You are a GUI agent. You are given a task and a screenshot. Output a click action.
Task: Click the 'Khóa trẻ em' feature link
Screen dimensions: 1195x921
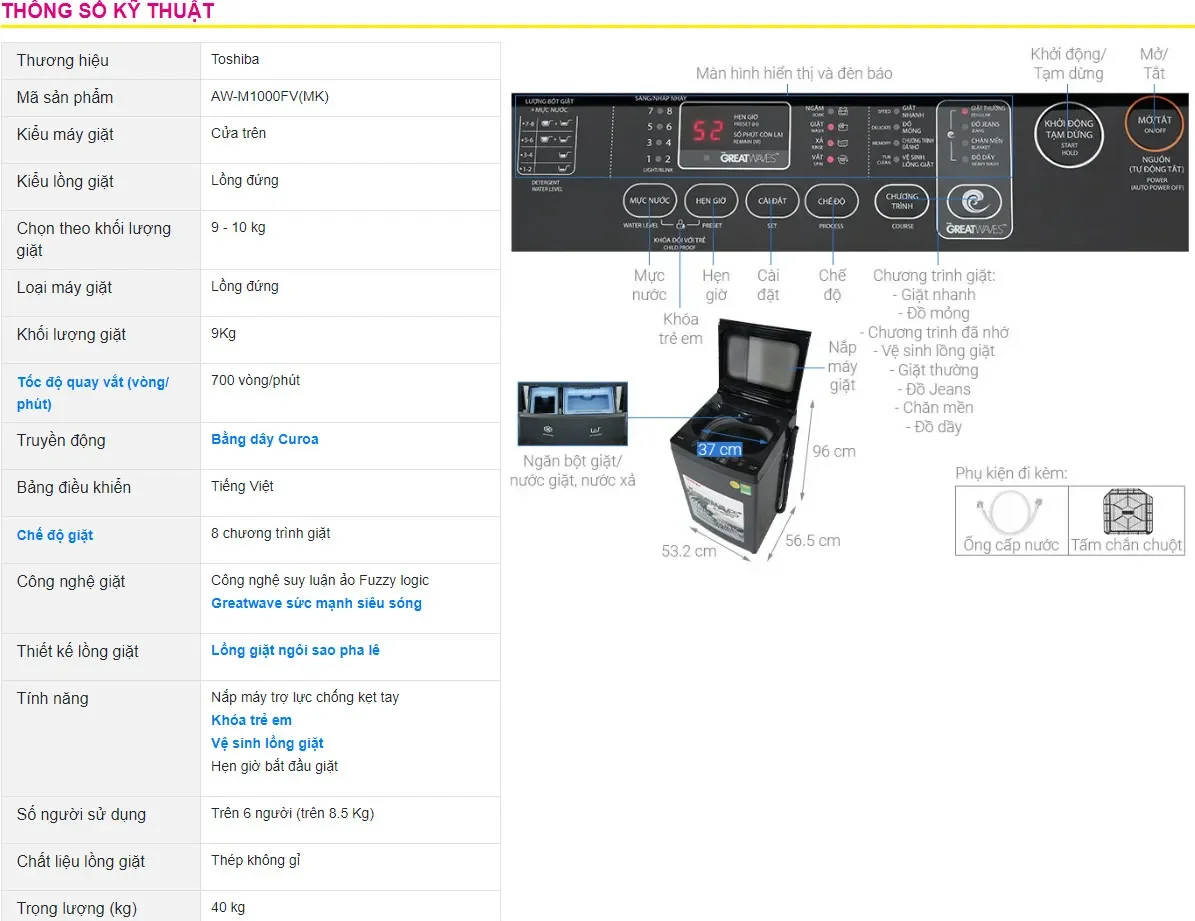251,720
